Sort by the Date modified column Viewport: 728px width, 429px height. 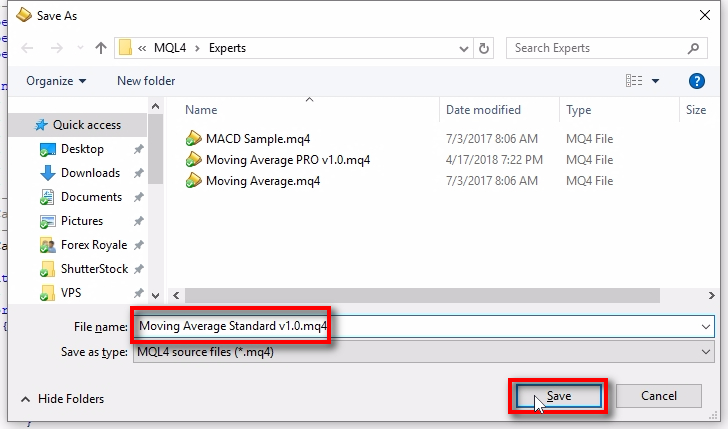483,110
